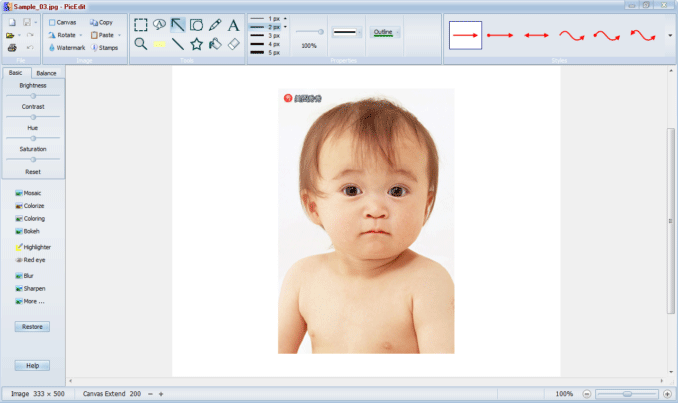Viewport: 678px width, 403px height.
Task: Open the Save dropdown arrow
Action: point(35,22)
